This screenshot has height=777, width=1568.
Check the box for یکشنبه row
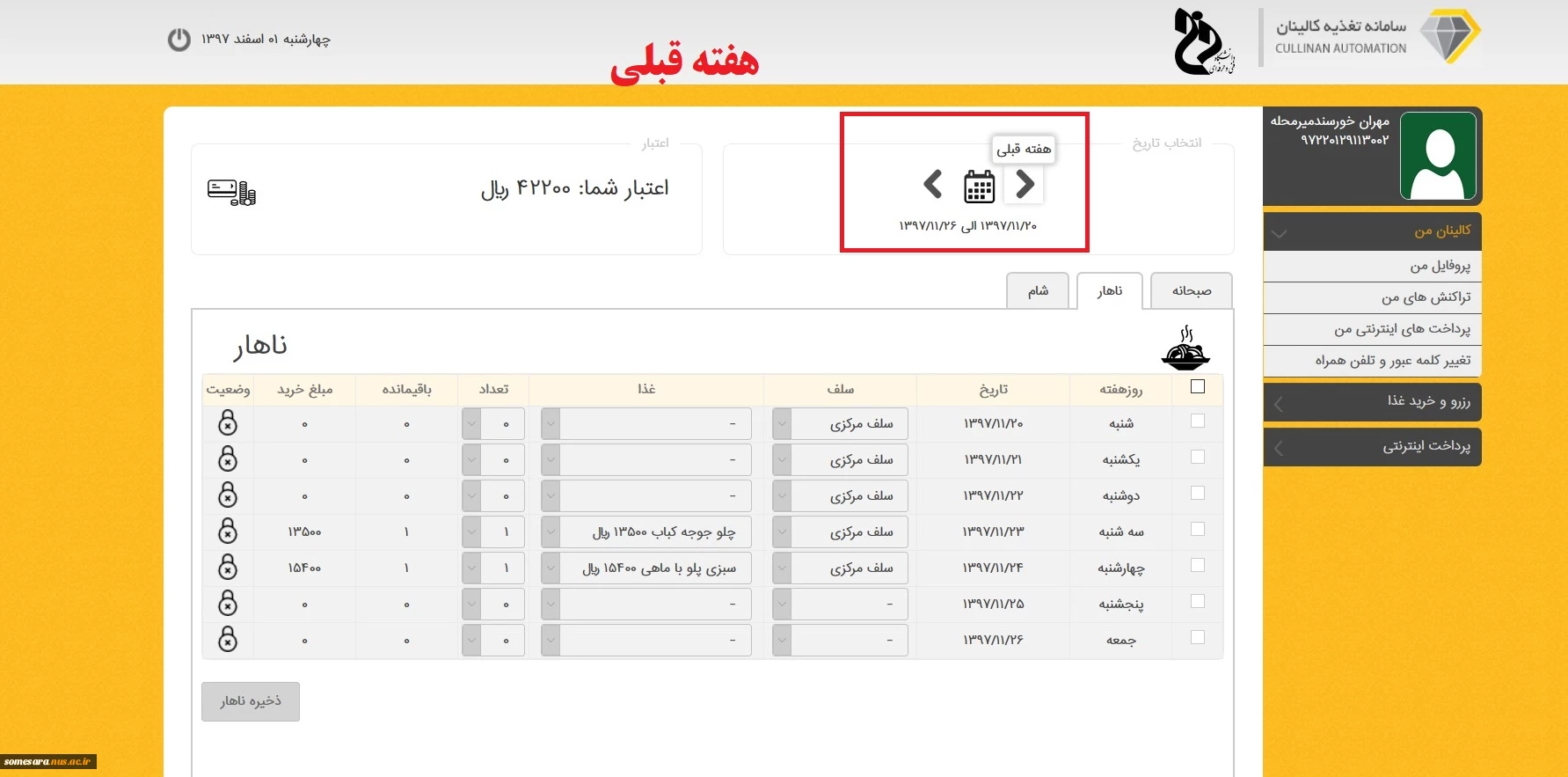point(1197,458)
